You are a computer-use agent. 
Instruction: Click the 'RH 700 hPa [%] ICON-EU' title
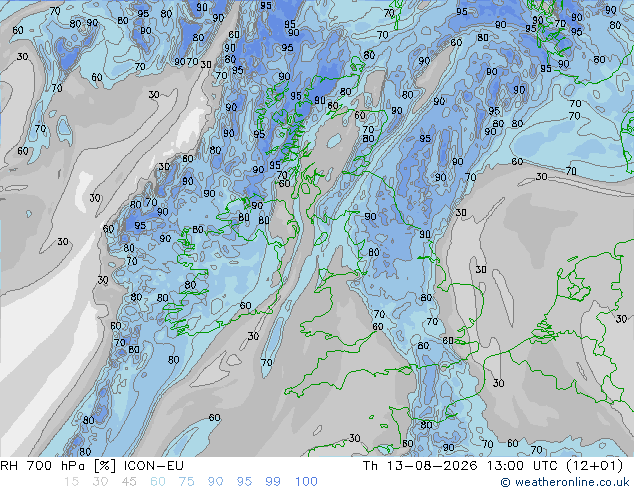click(x=92, y=466)
